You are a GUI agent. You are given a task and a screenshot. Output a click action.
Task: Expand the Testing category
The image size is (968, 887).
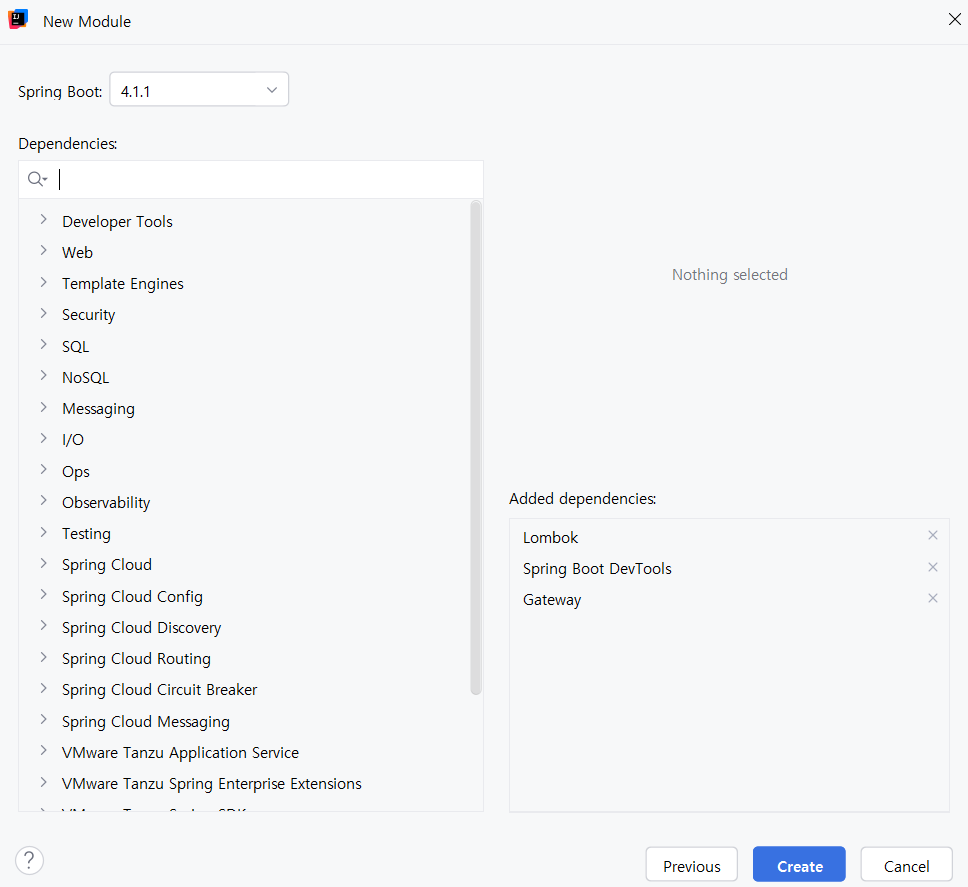point(43,532)
